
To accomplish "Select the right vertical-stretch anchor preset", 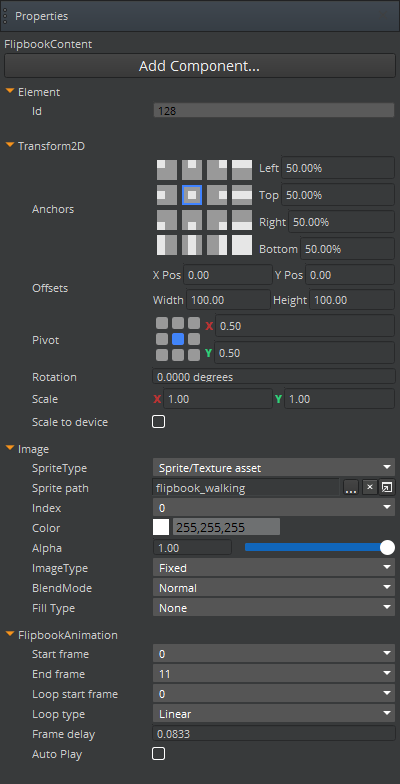I will pyautogui.click(x=217, y=245).
